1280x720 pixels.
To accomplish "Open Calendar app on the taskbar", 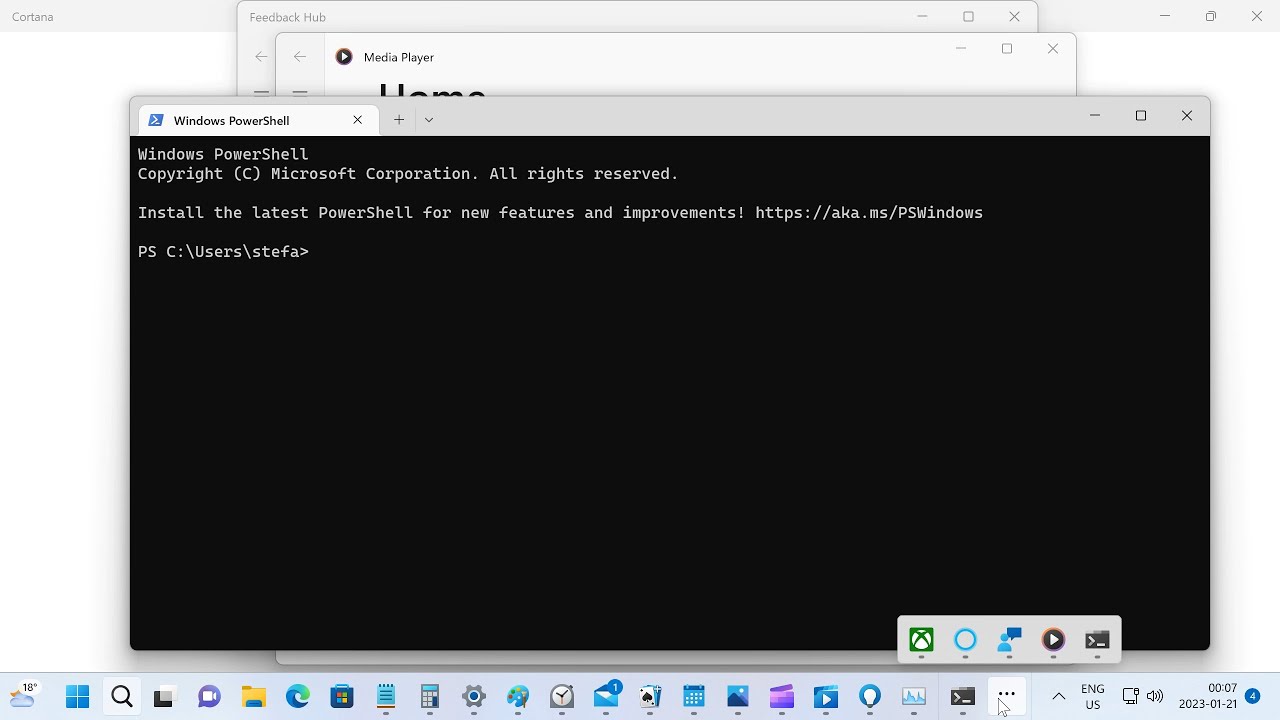I will [x=694, y=697].
